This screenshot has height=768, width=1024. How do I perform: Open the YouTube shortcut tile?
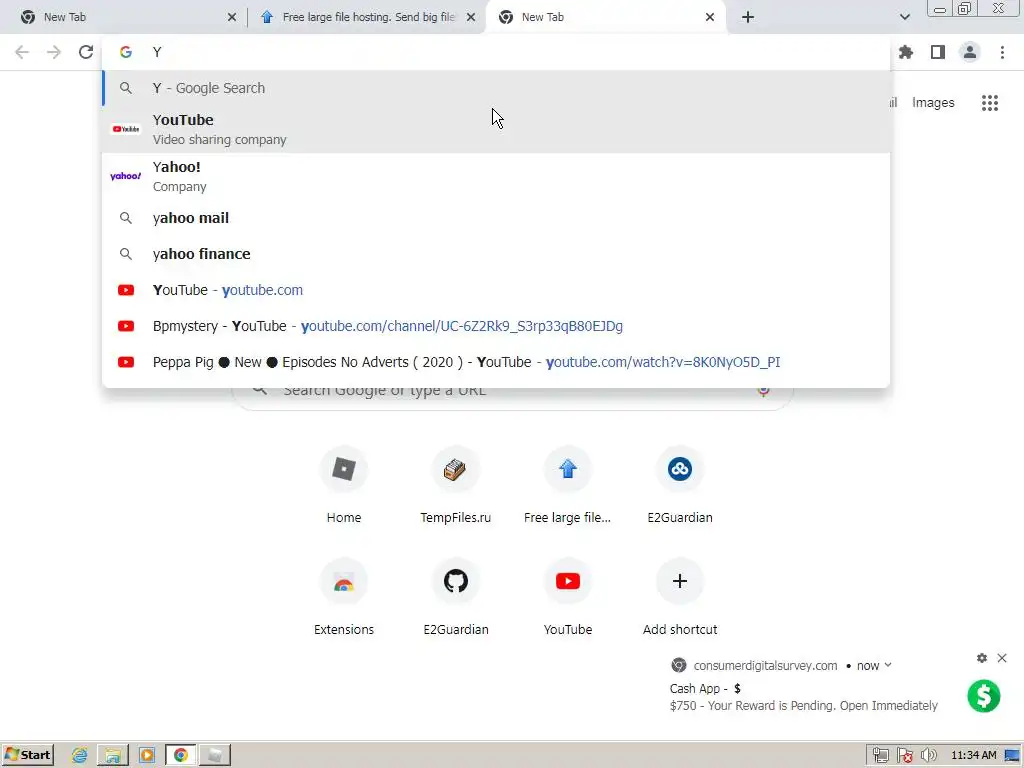click(568, 598)
